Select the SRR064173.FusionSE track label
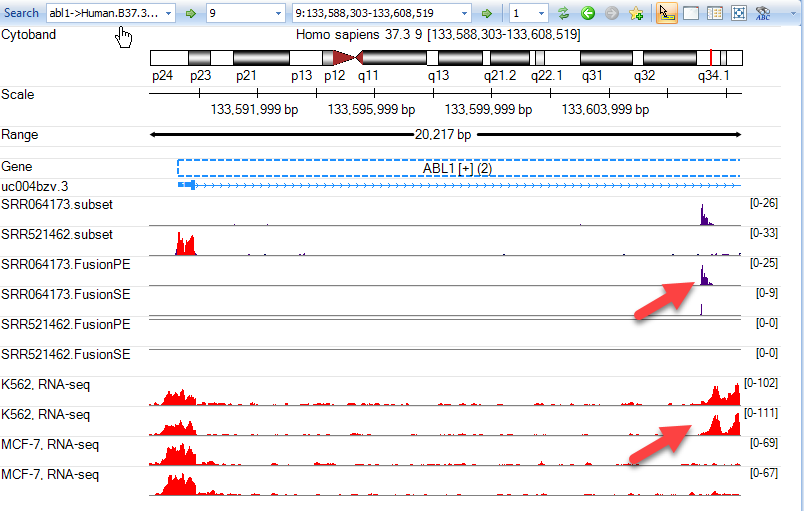Viewport: 804px width, 511px height. pyautogui.click(x=66, y=295)
